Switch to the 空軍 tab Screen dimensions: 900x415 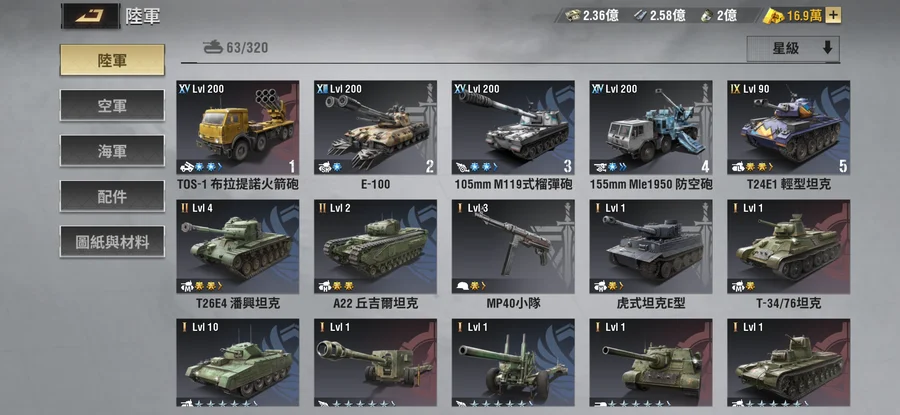112,106
